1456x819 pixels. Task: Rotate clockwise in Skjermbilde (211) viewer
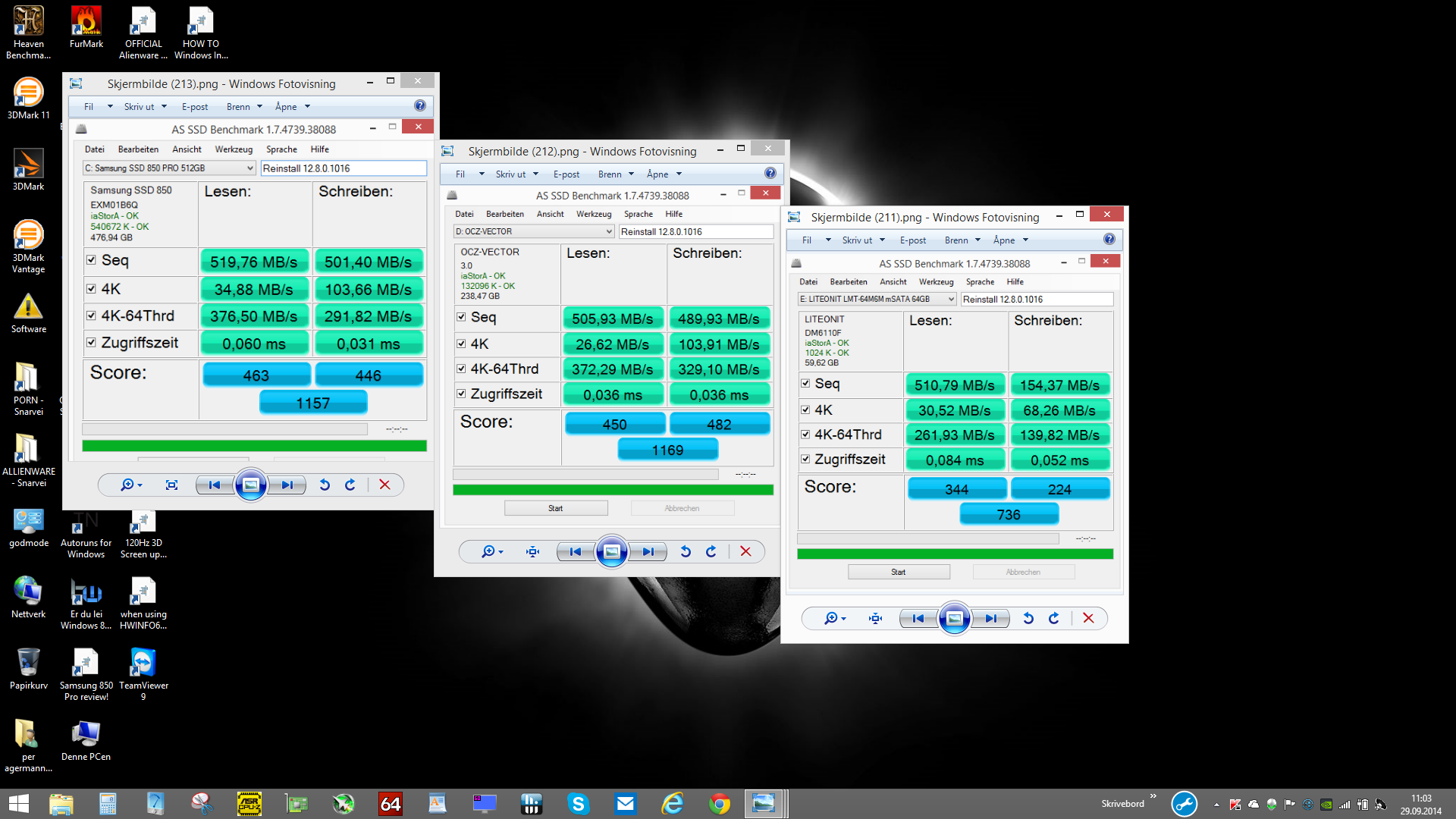1054,619
